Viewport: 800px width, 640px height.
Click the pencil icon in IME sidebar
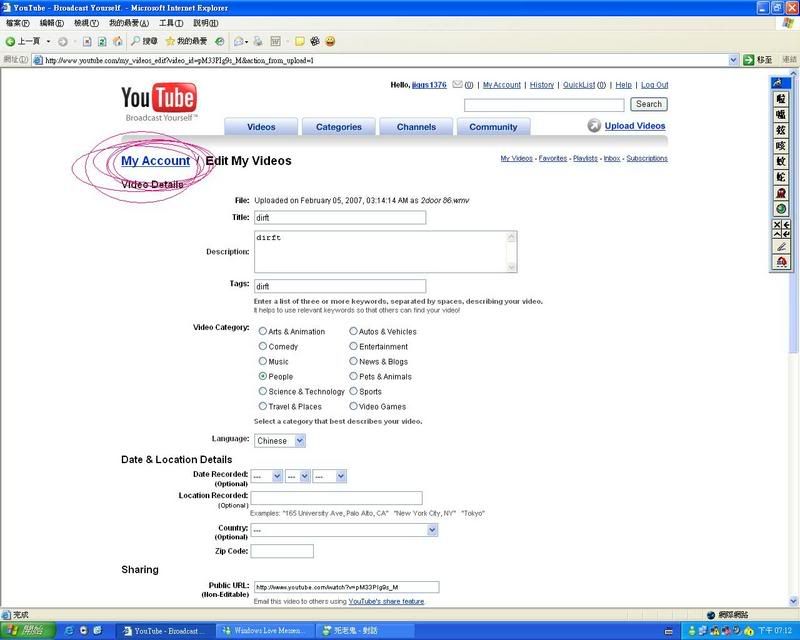781,247
